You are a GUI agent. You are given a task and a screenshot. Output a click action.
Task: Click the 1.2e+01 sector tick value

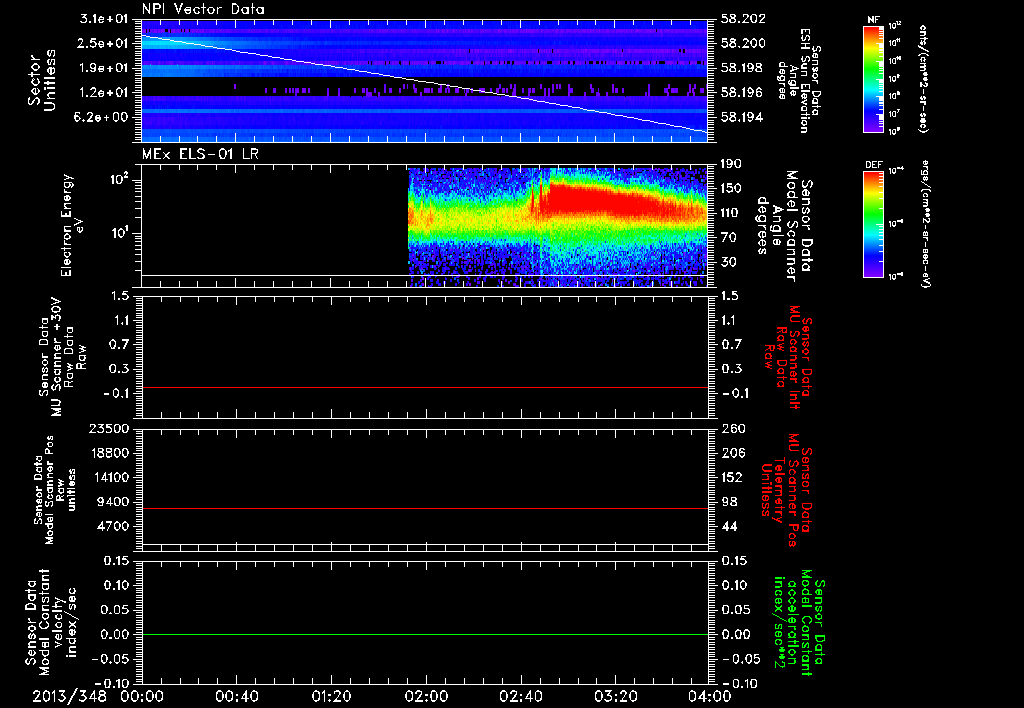(x=103, y=93)
